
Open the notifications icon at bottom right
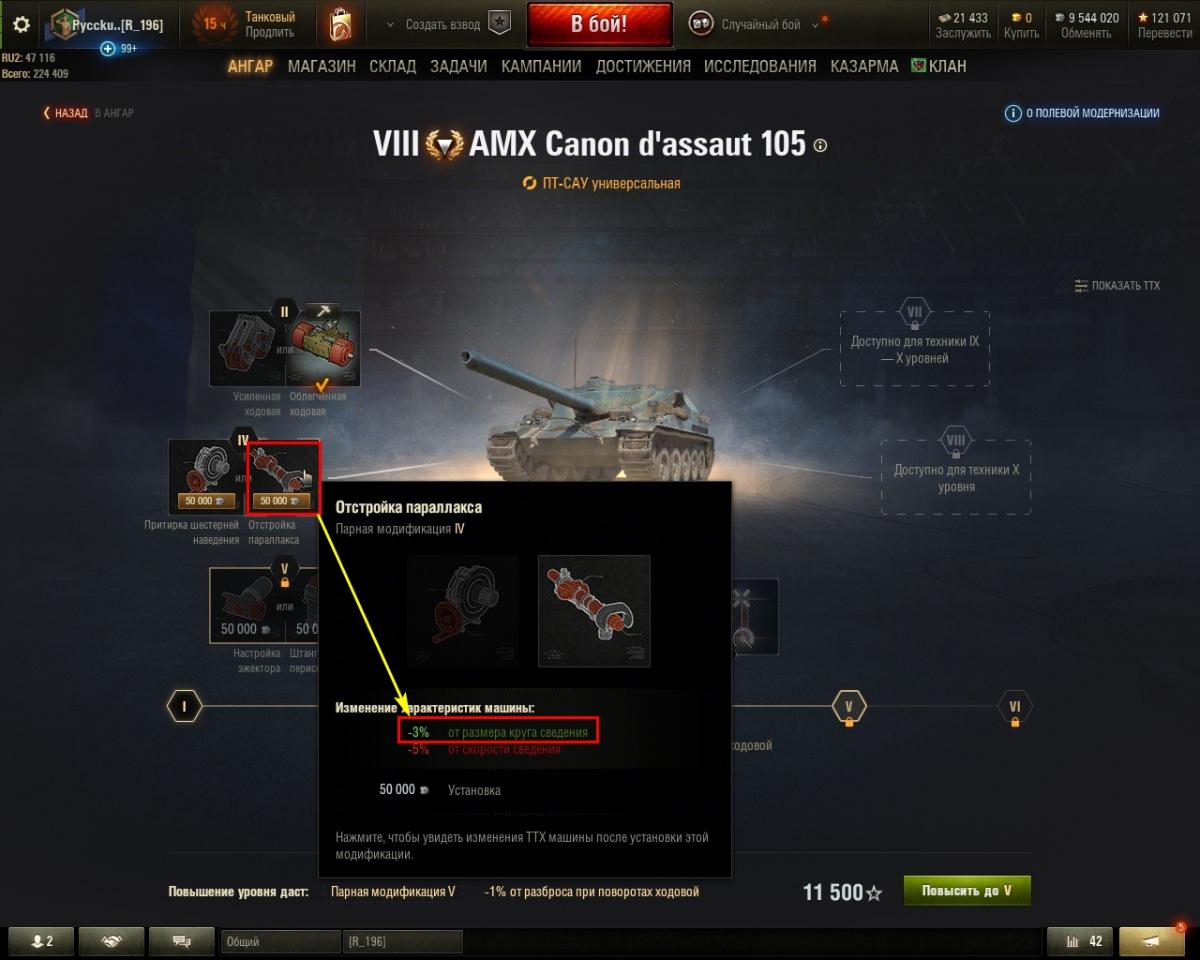click(x=1152, y=941)
